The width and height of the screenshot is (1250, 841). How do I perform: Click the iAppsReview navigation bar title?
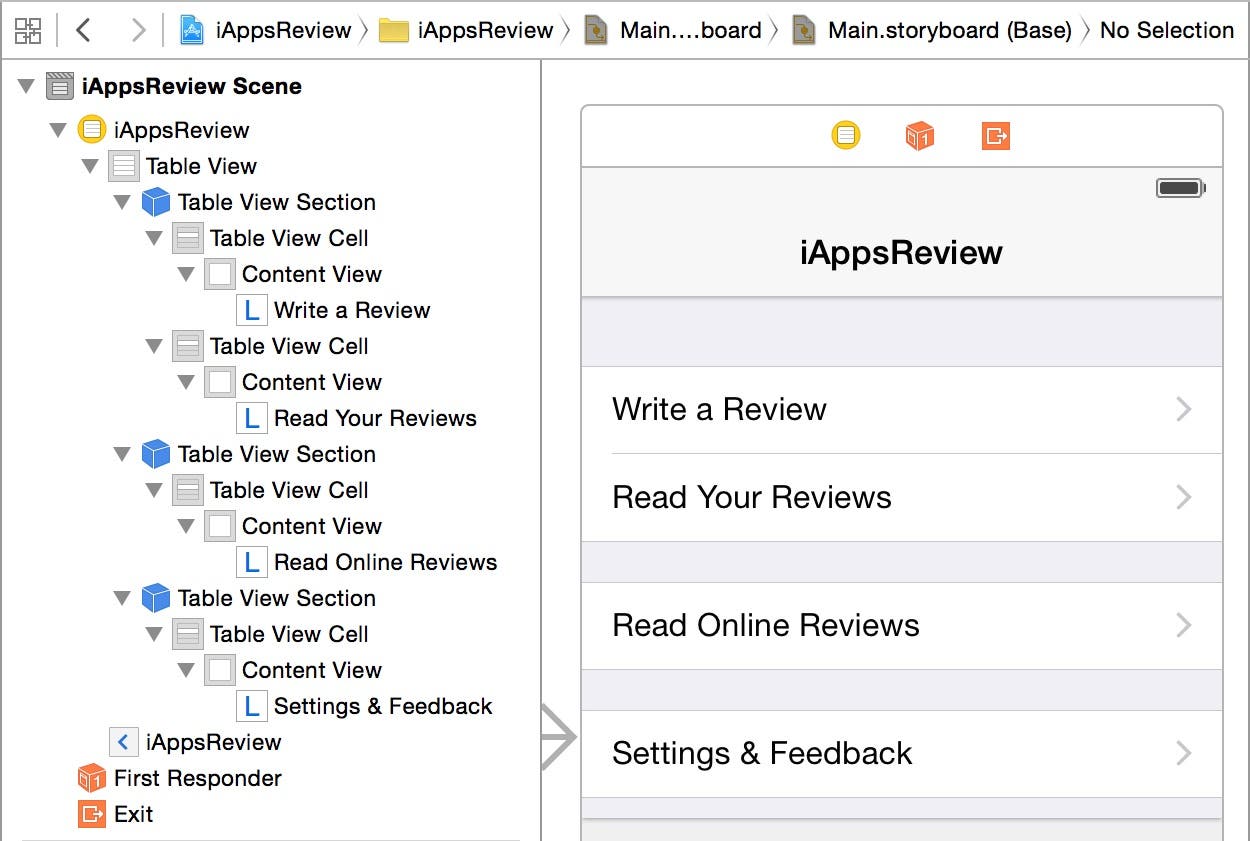coord(901,252)
